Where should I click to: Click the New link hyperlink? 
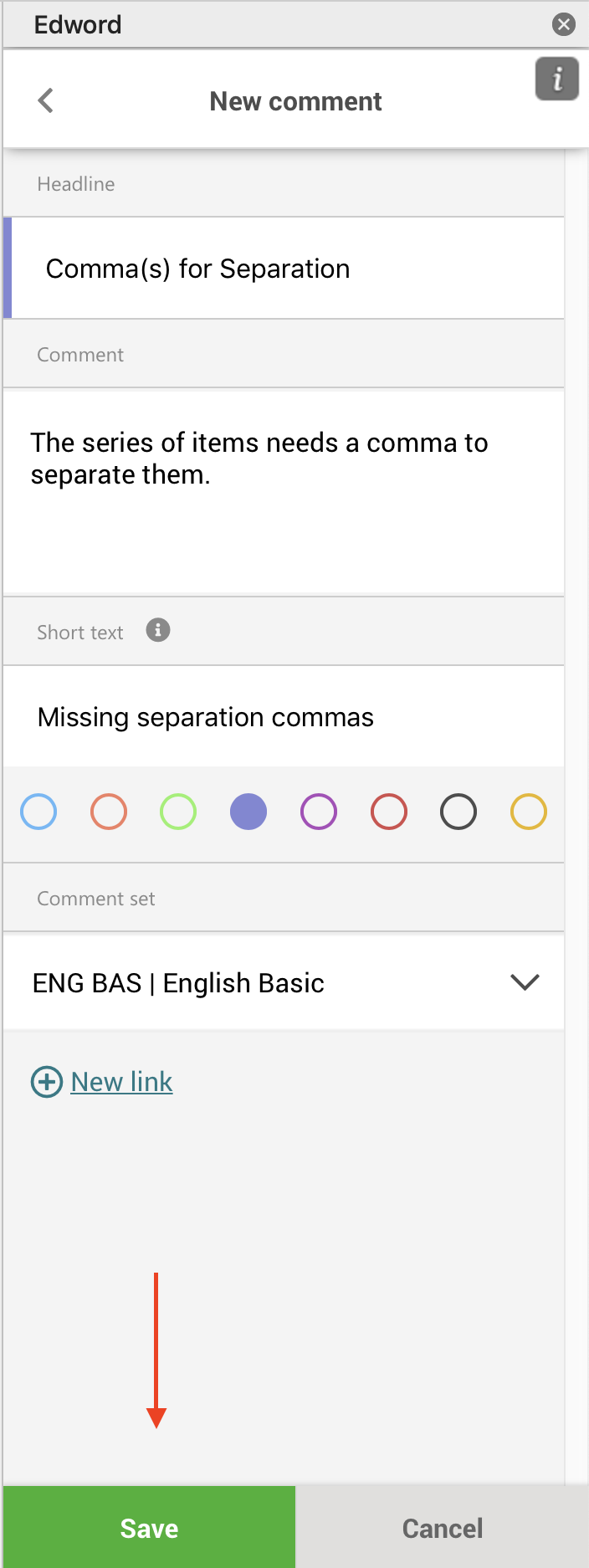tap(122, 1082)
